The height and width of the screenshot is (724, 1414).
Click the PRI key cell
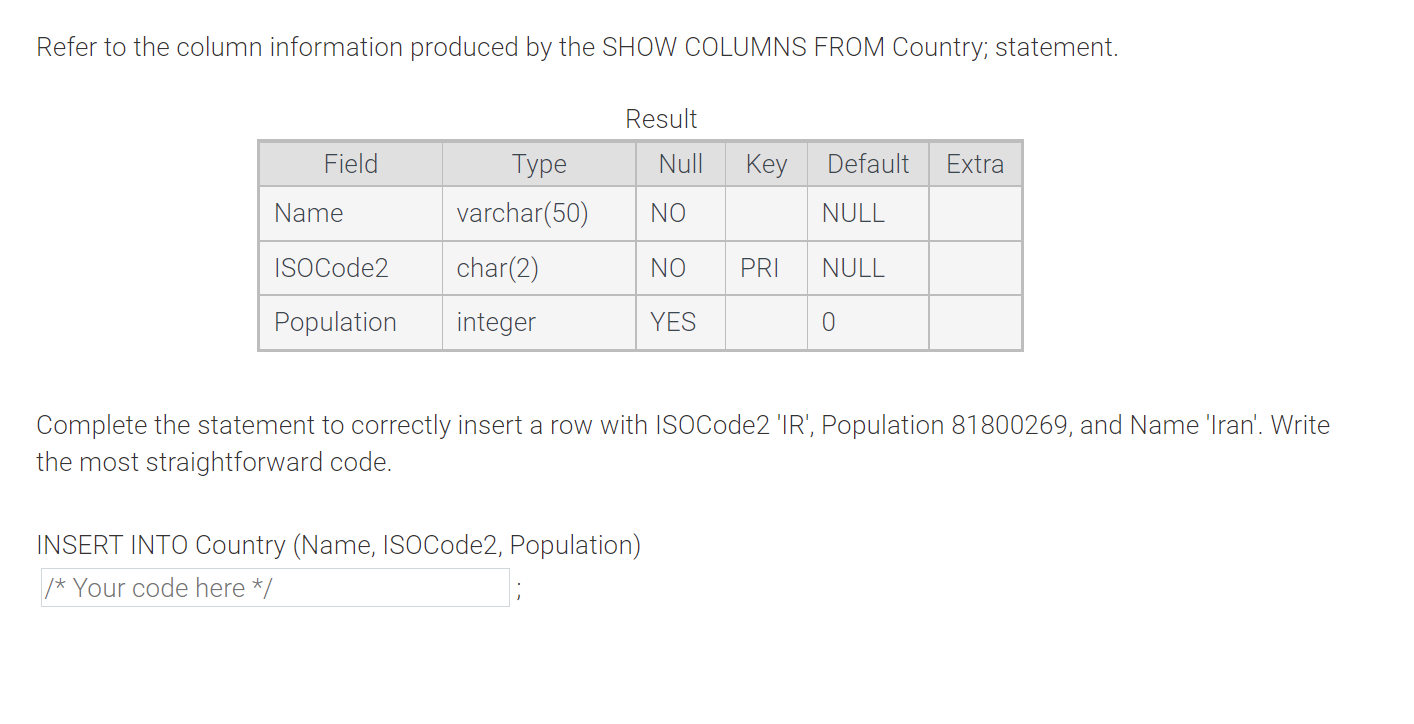pos(765,267)
